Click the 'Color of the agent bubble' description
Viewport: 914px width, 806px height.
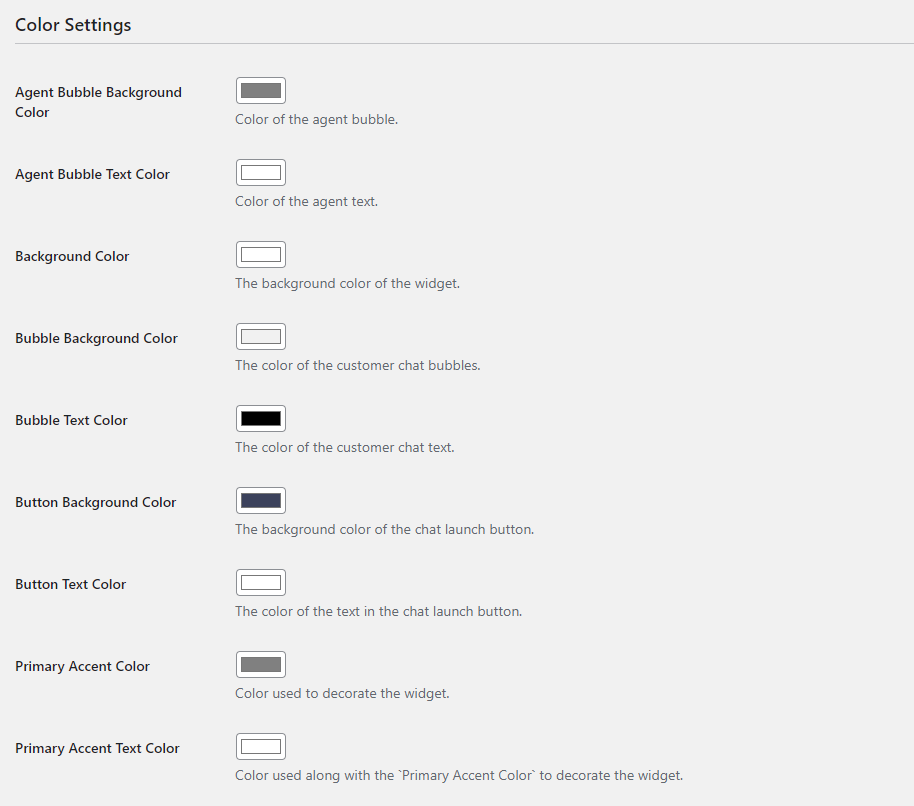tap(317, 119)
